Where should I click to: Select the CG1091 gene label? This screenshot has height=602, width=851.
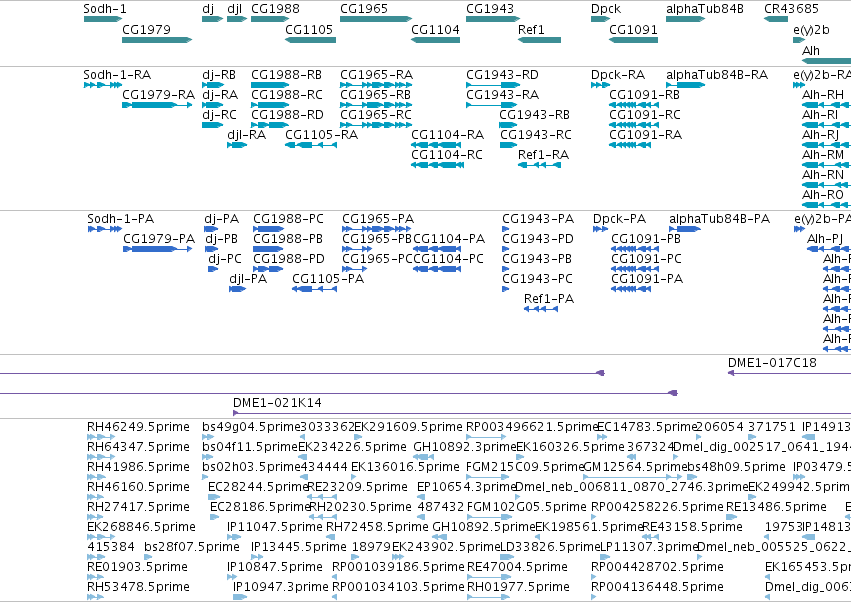pyautogui.click(x=633, y=29)
